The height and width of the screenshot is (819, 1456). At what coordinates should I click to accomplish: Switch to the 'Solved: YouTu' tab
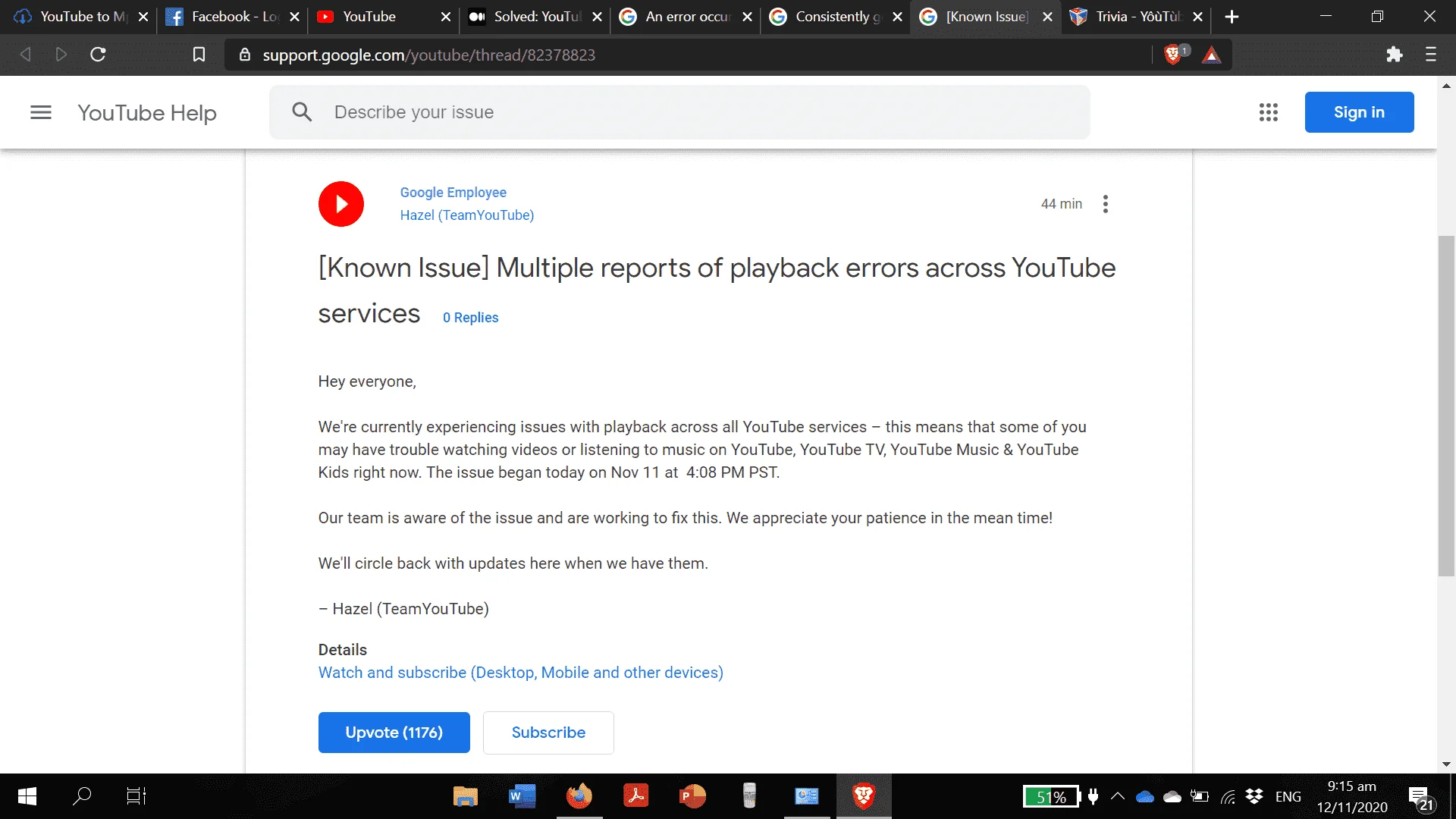534,17
